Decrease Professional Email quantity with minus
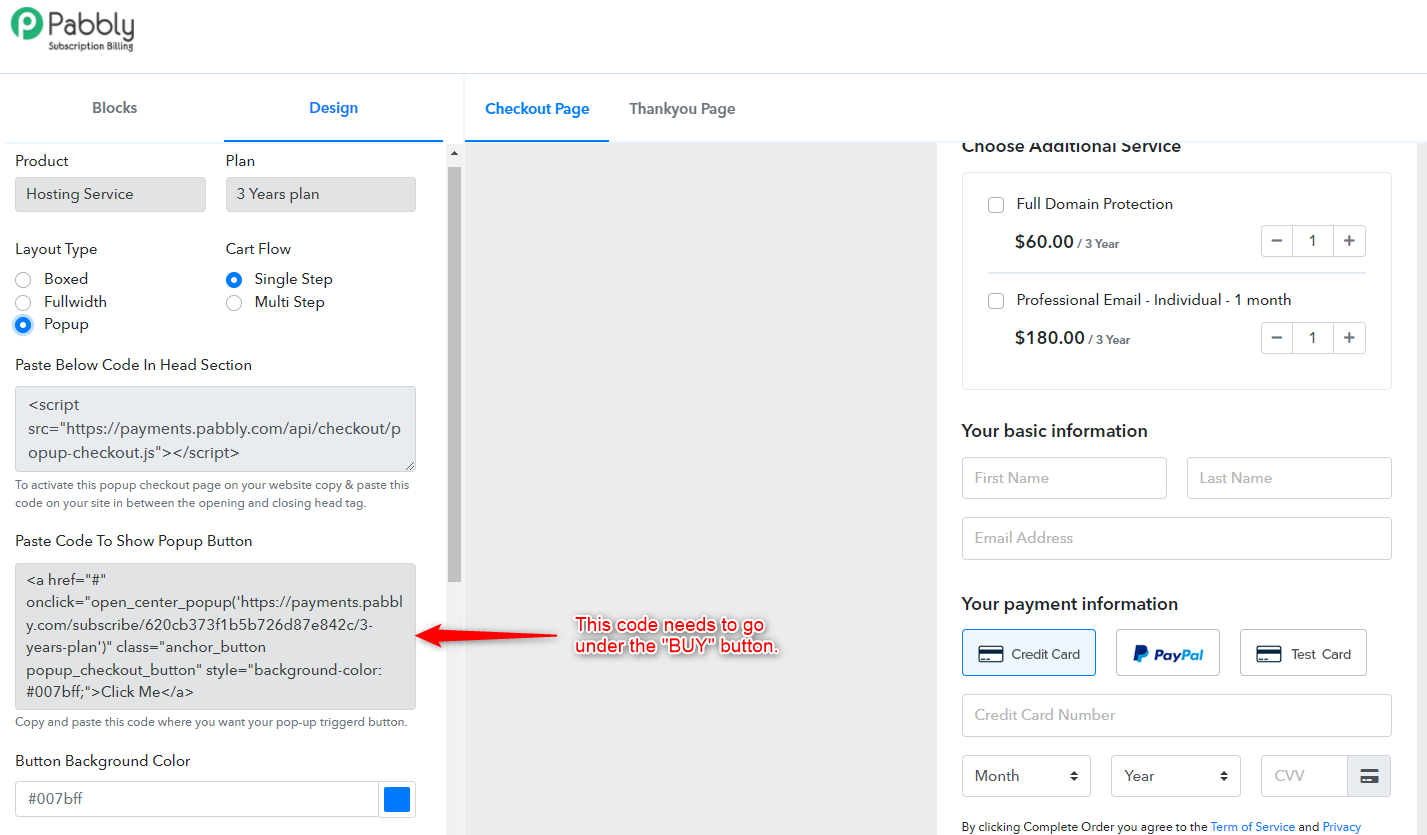The width and height of the screenshot is (1427, 835). tap(1277, 337)
